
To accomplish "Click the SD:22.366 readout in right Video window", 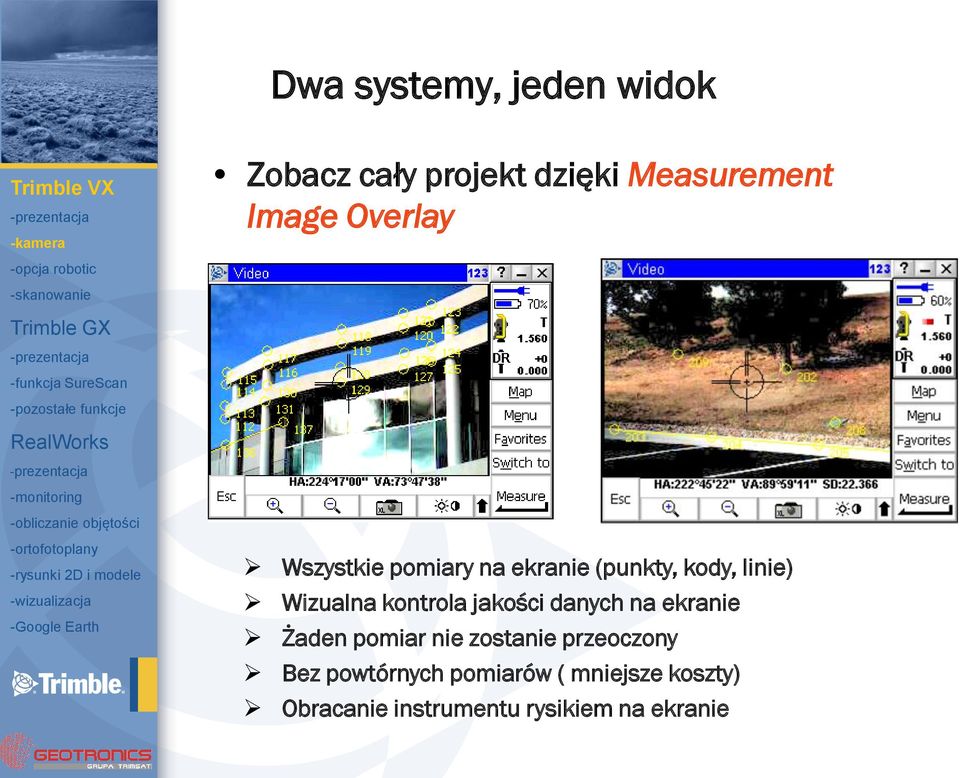I will pos(850,485).
